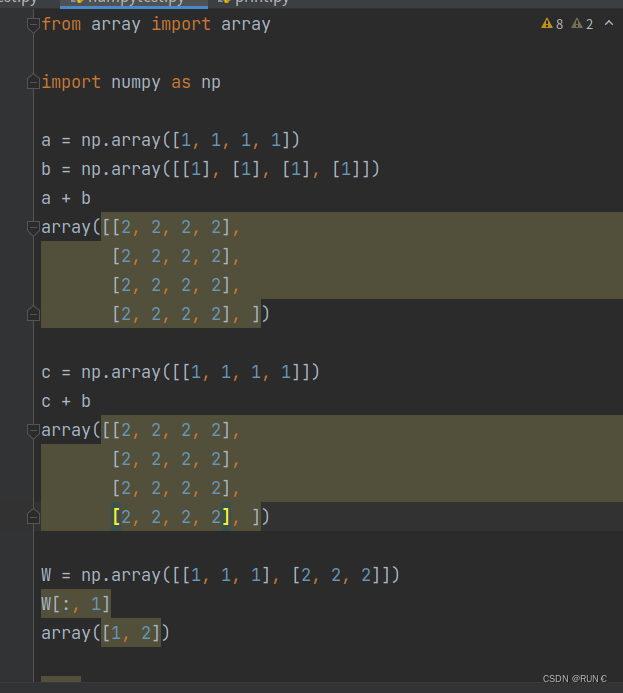Fold first 'array([[2, 2, 2, 2],' block
This screenshot has width=623, height=693.
pyautogui.click(x=33, y=228)
